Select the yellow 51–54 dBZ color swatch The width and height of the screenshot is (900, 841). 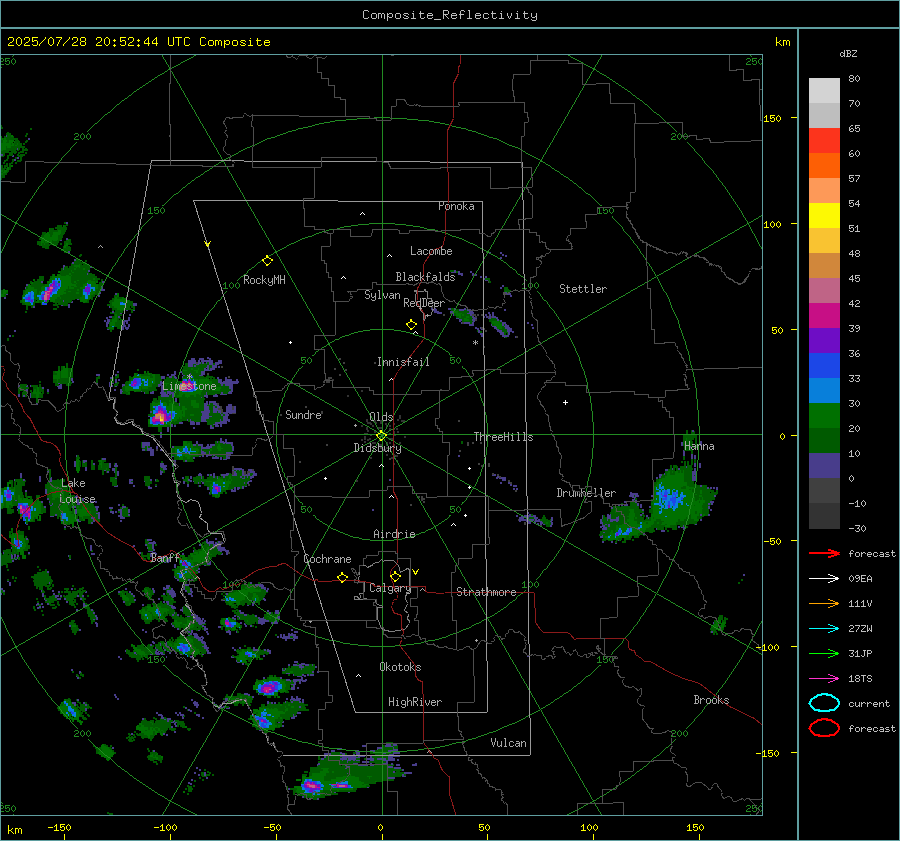coord(824,215)
